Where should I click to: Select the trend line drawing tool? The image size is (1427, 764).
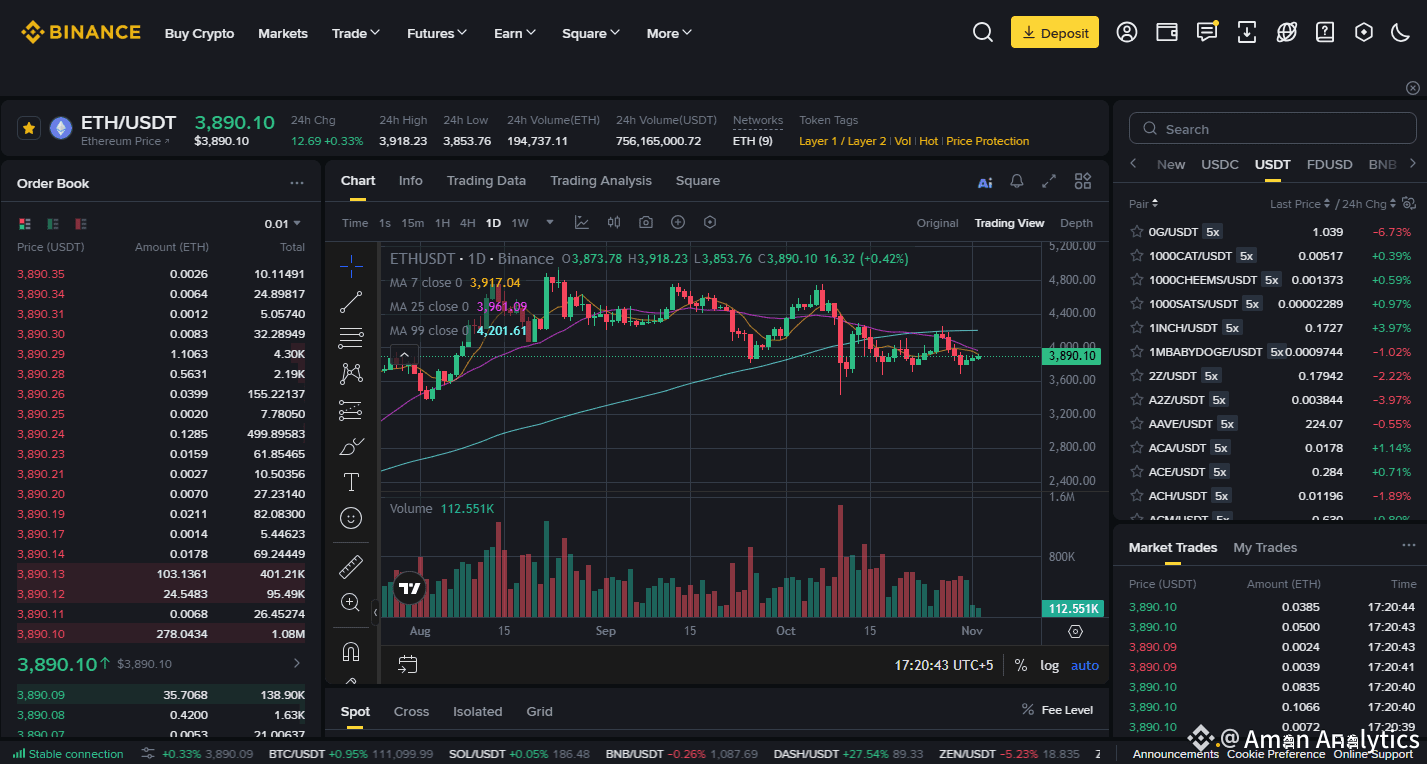click(351, 301)
